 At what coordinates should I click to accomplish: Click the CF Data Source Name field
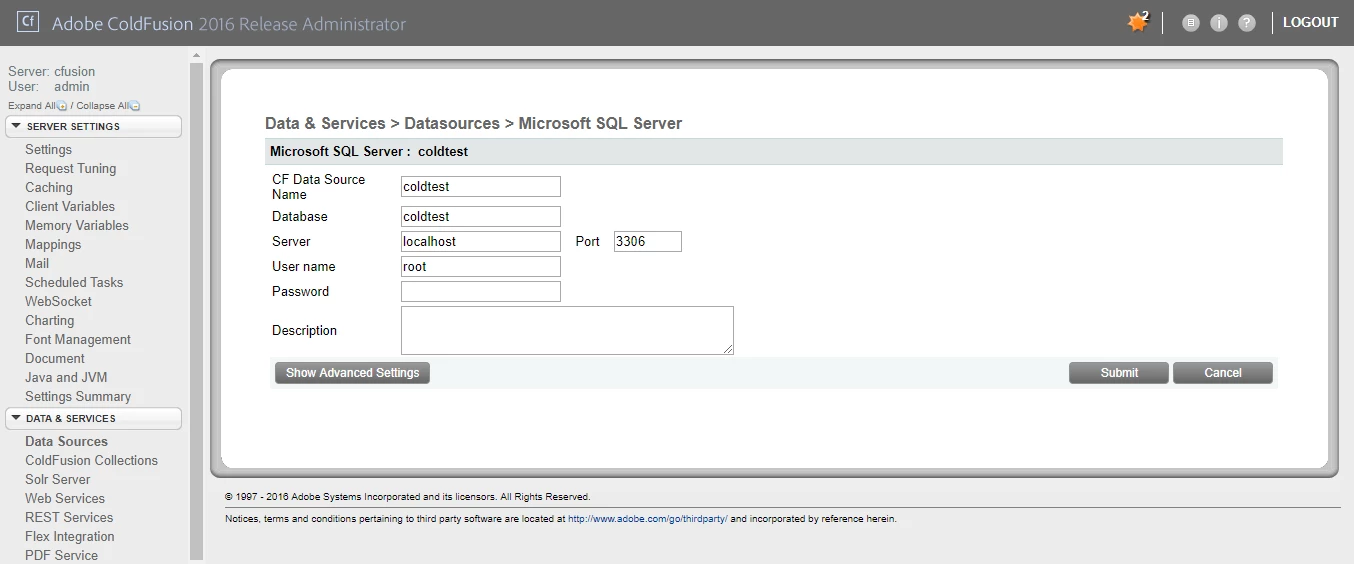tap(481, 186)
